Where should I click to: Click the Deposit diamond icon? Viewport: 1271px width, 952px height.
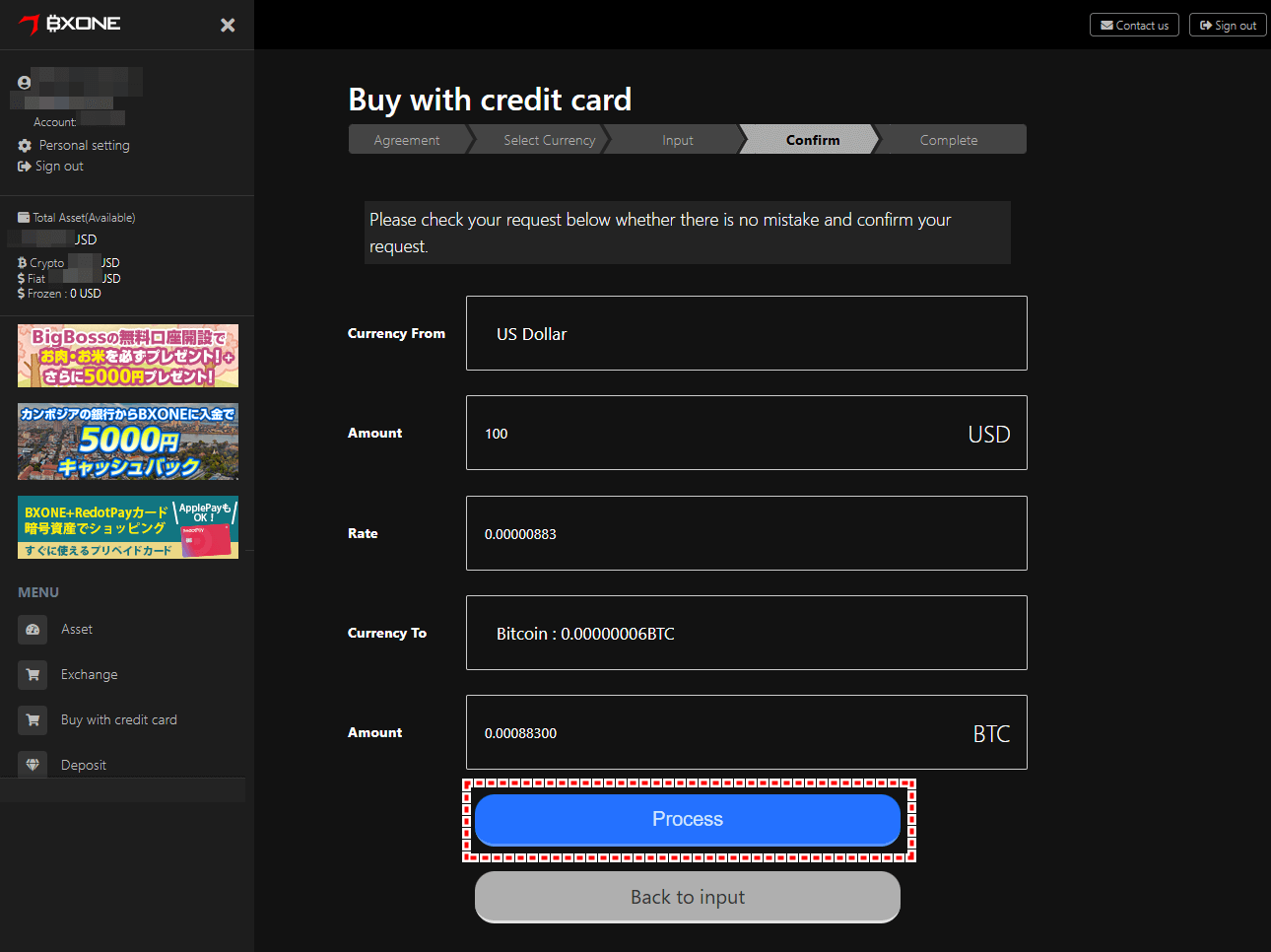(33, 765)
